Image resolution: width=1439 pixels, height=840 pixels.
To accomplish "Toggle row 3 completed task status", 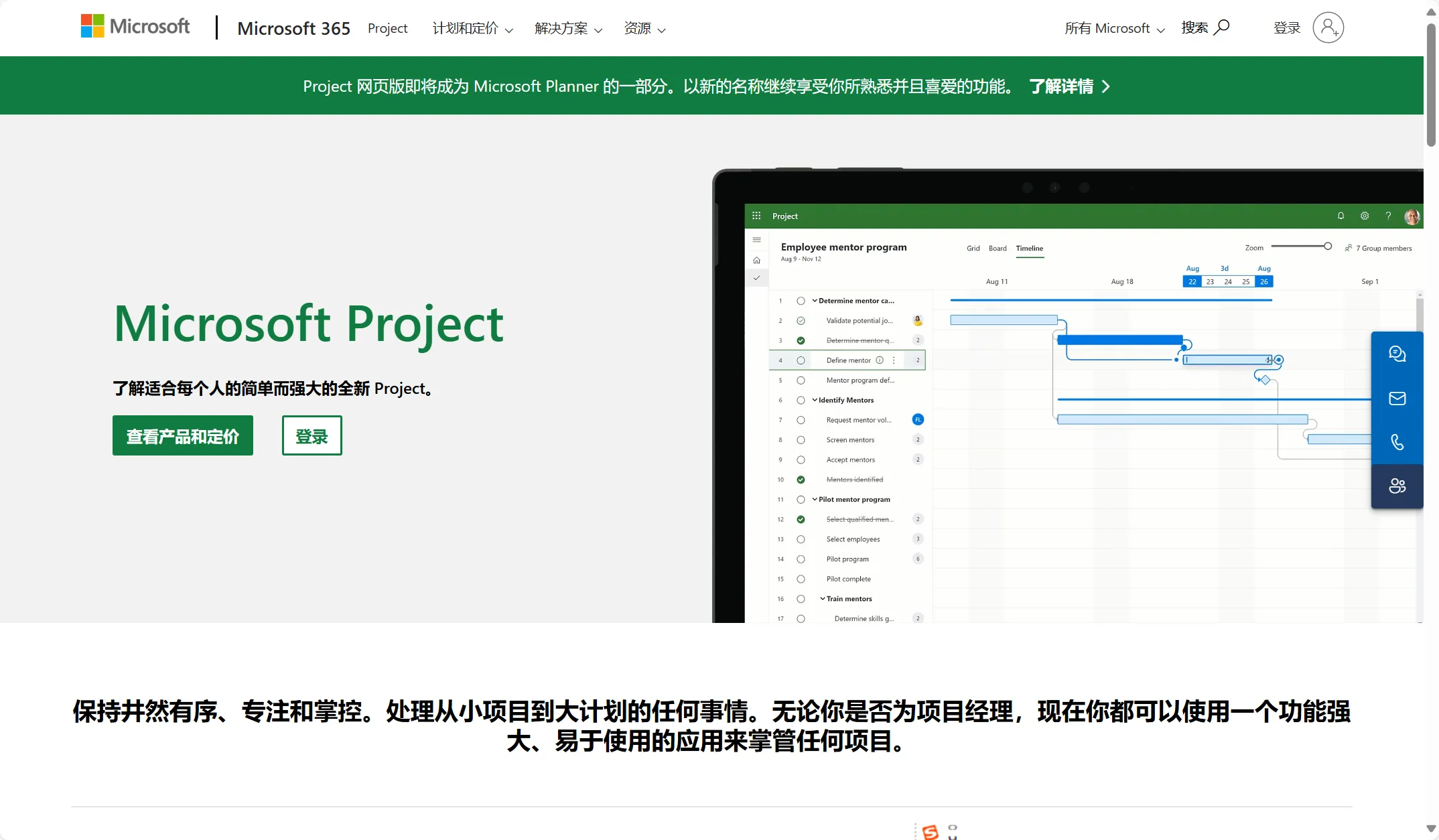I will coord(801,340).
